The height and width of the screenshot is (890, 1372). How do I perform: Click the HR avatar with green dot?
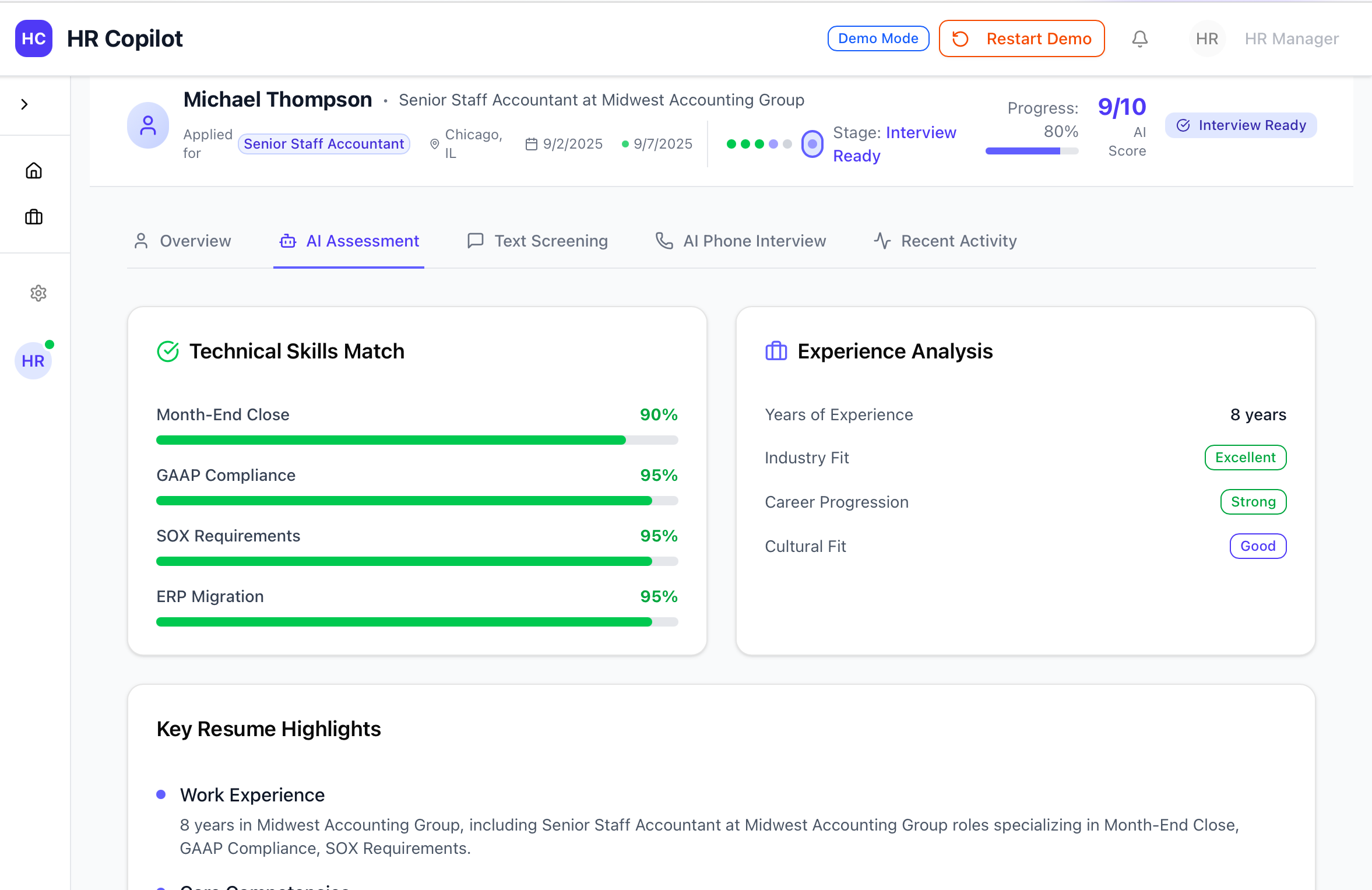[33, 361]
